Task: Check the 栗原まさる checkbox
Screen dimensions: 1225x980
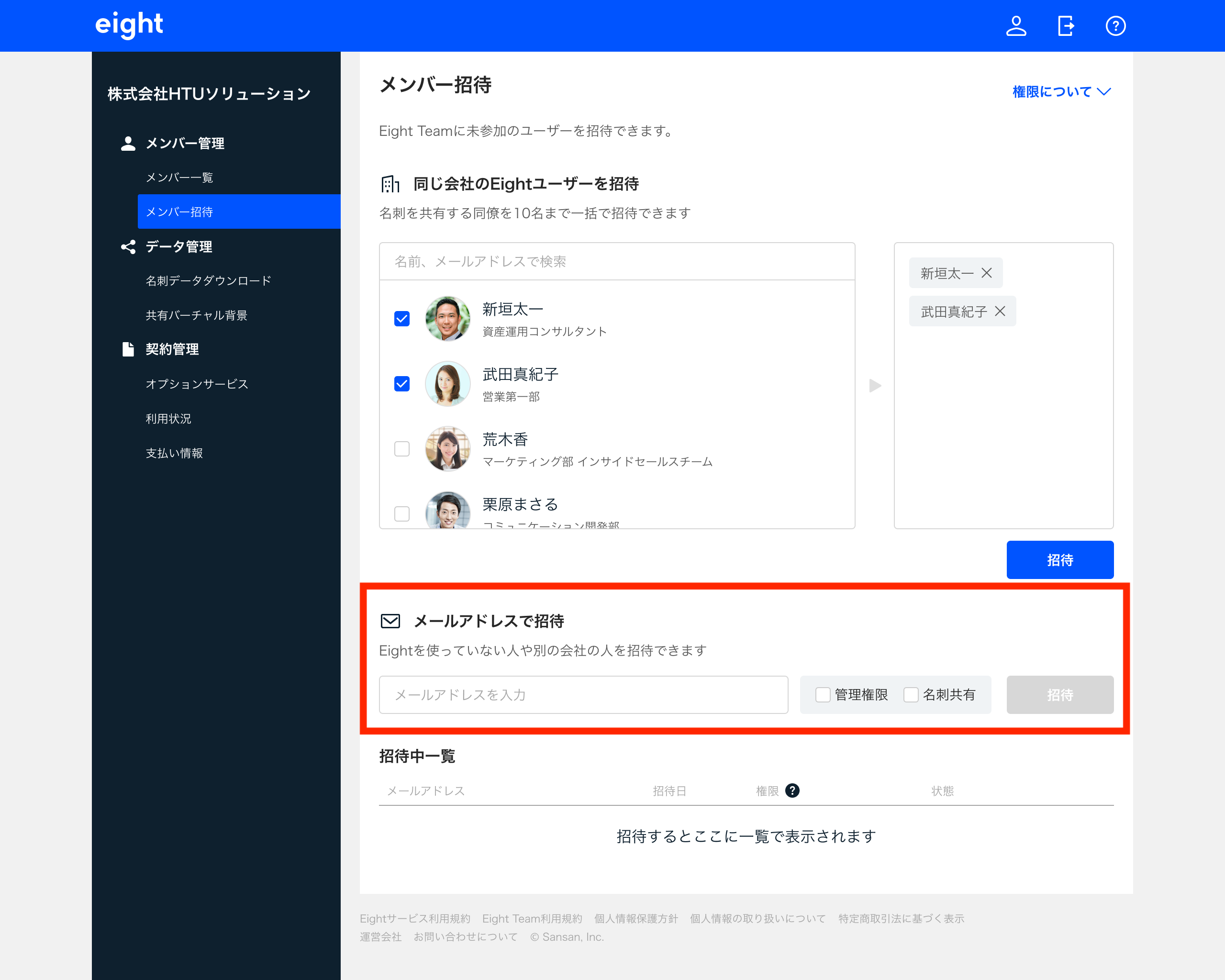Action: [x=401, y=513]
